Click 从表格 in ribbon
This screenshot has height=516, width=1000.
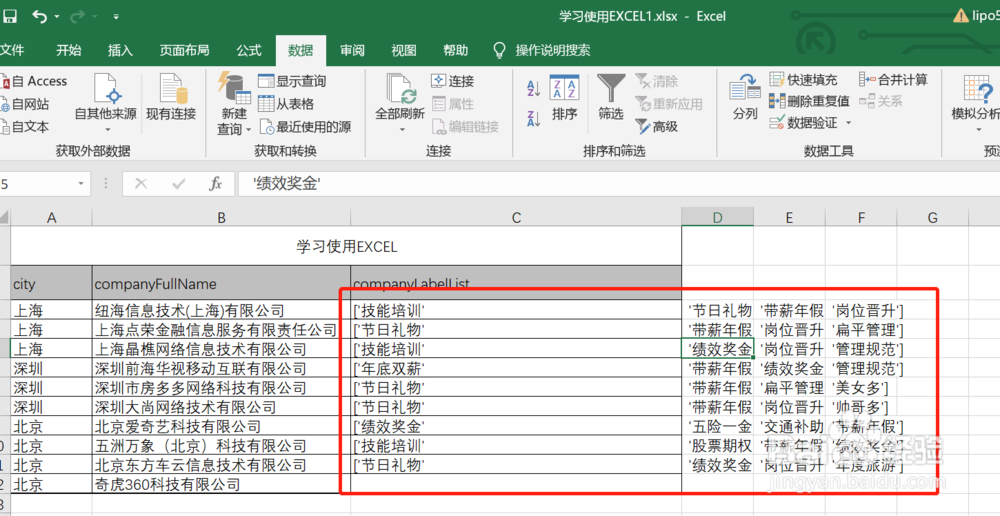[x=286, y=103]
